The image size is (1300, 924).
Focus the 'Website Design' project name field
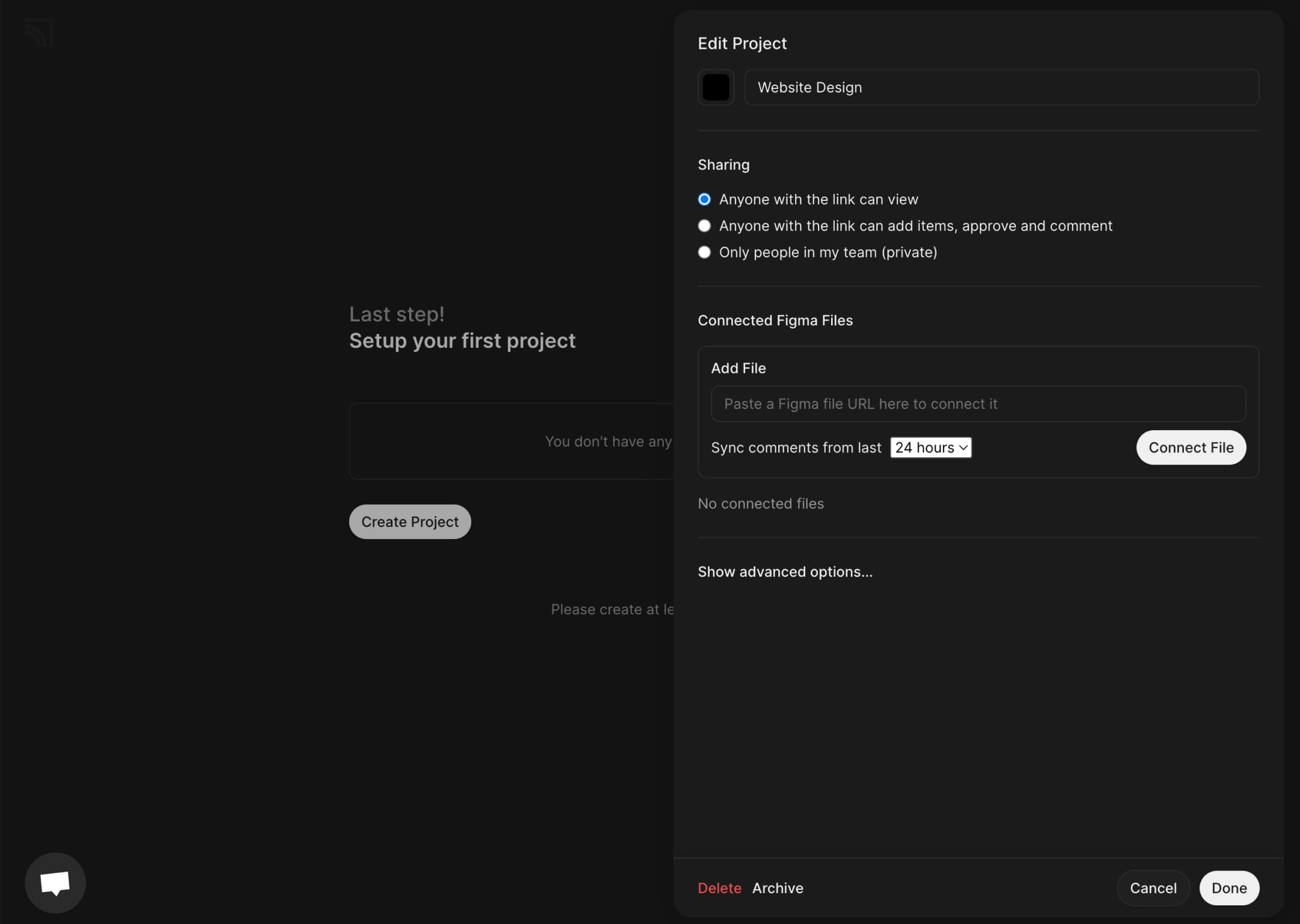click(x=1001, y=87)
